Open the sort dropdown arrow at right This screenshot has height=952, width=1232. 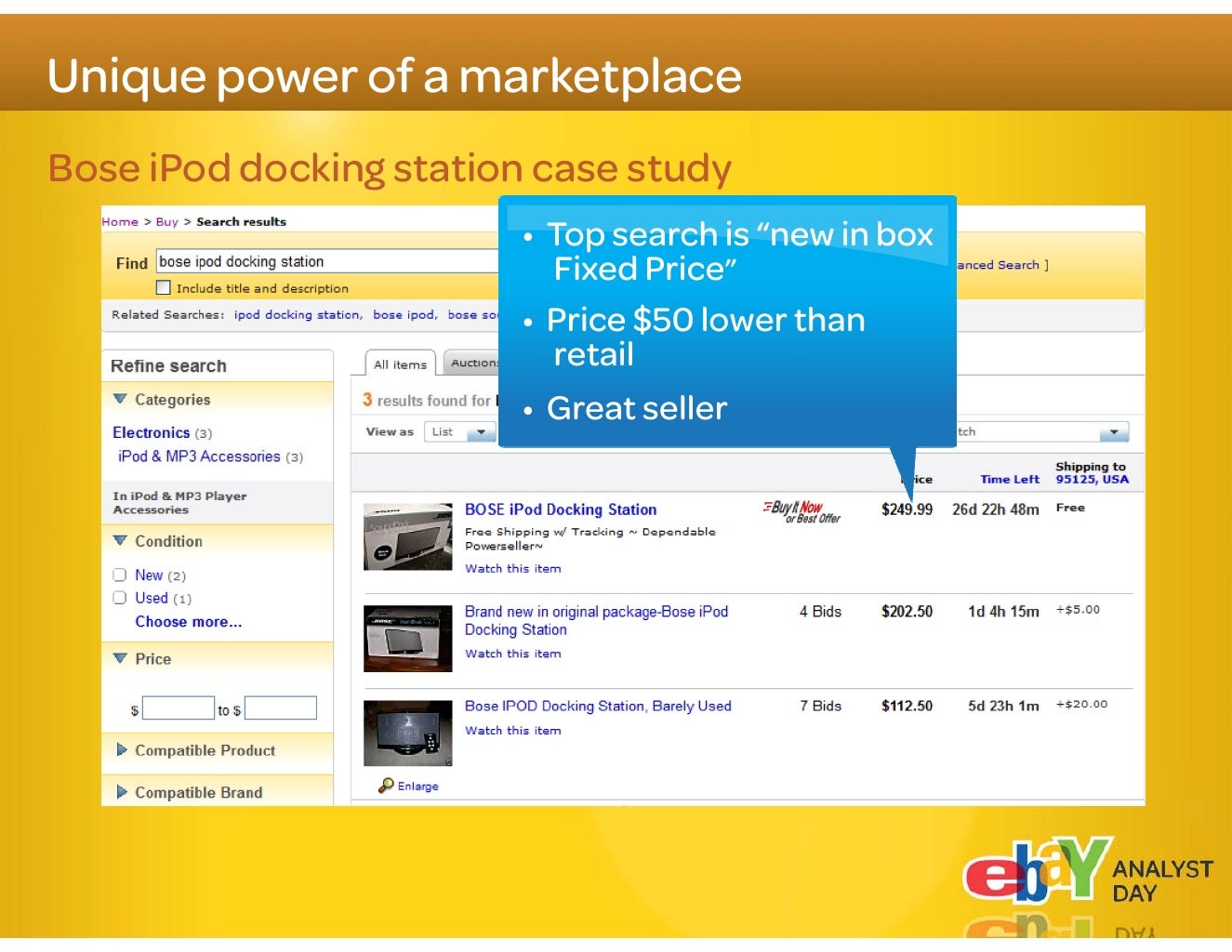pos(1113,432)
